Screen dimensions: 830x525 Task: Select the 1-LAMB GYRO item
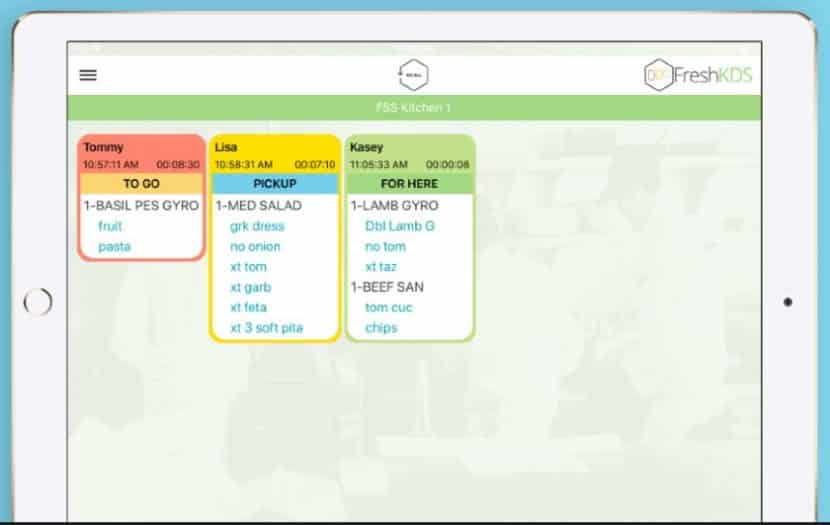[394, 206]
